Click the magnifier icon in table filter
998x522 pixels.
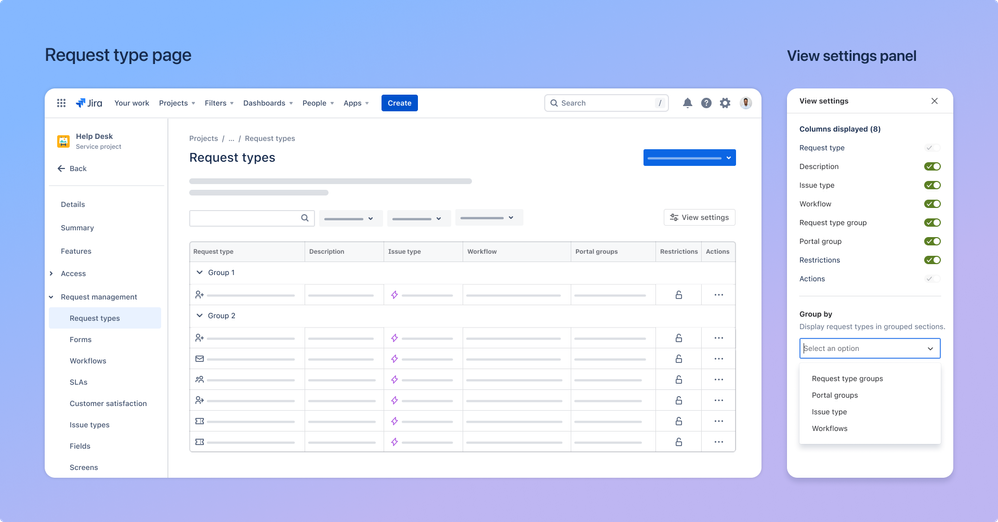point(305,218)
